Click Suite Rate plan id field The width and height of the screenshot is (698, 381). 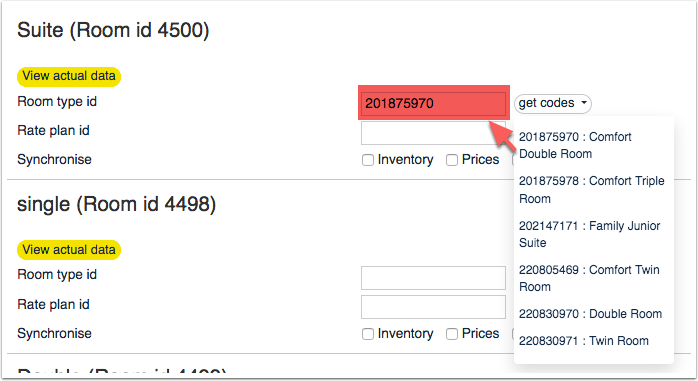point(433,133)
